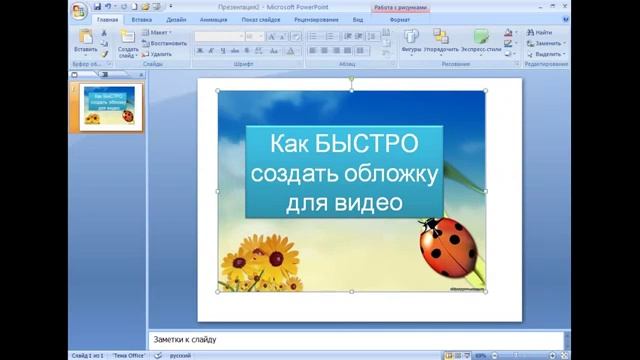Open the Дизайн tab
Image resolution: width=640 pixels, height=360 pixels.
coord(176,20)
